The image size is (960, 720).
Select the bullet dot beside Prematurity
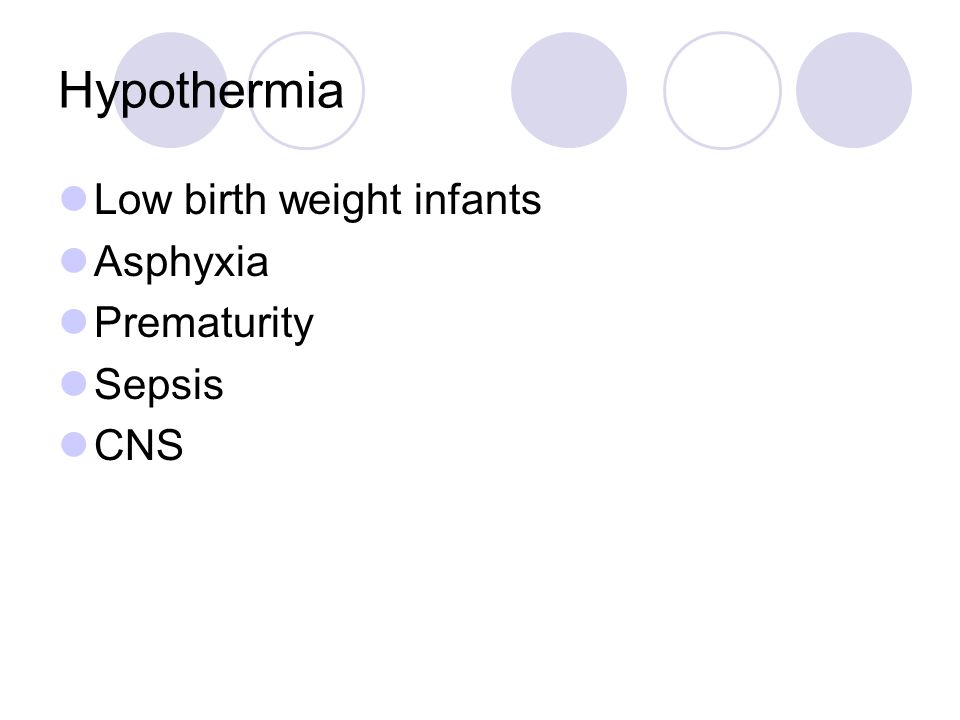[x=73, y=321]
